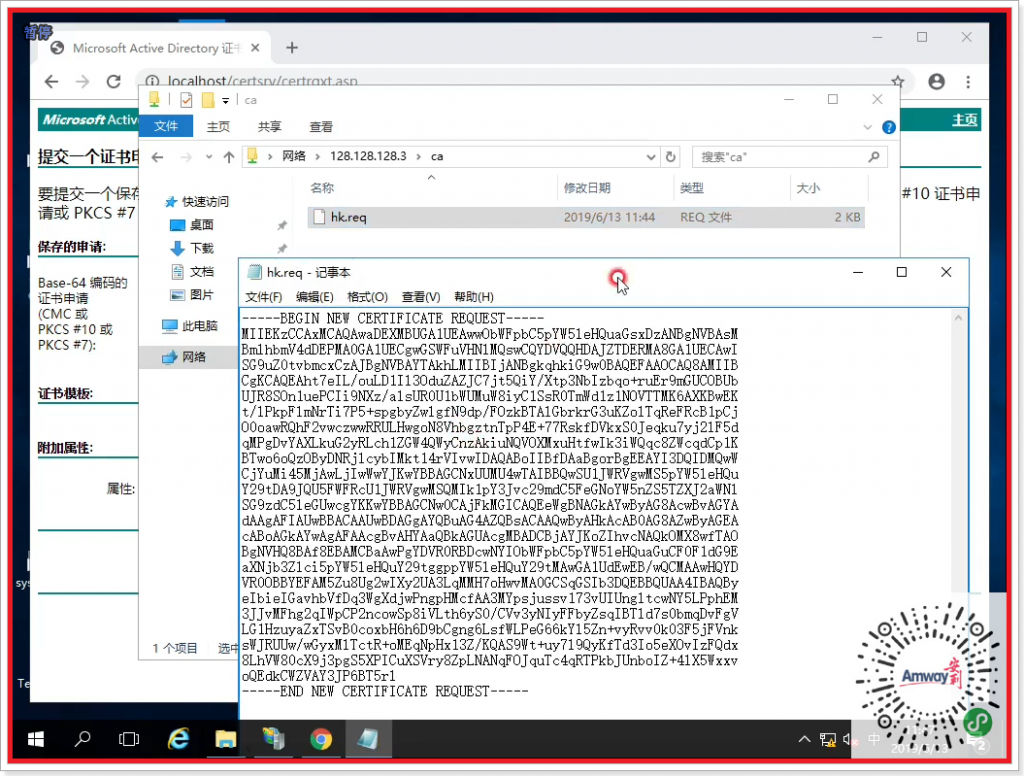Screen dimensions: 1024x776
Task: Select 此电脑 in the navigation pane
Action: click(x=199, y=326)
